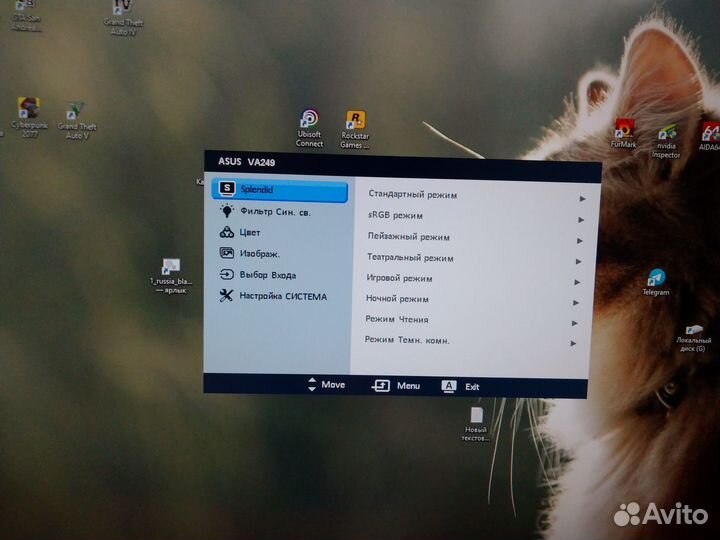Click the image icon beside Изображ.

pos(227,253)
